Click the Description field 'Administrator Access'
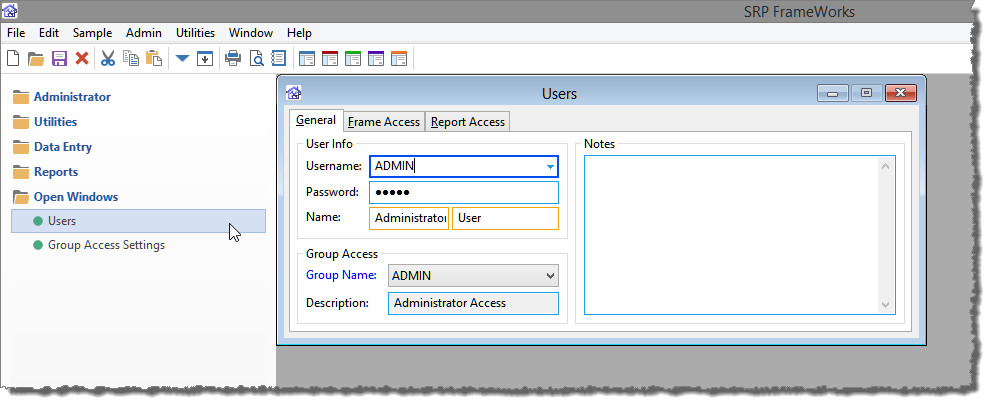Viewport: 992px width, 407px height. (x=473, y=303)
